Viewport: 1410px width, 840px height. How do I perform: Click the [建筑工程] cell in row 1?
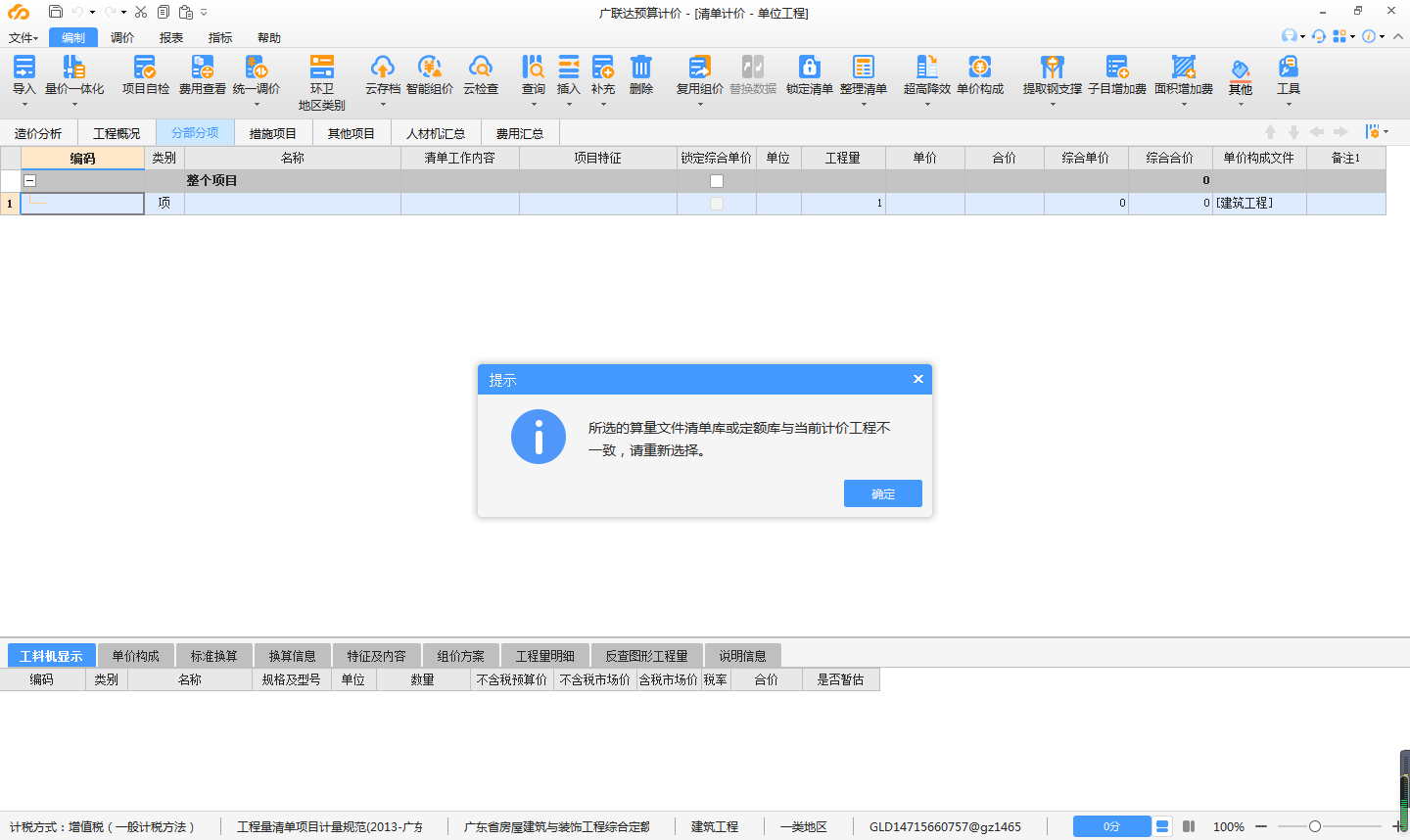pyautogui.click(x=1259, y=203)
